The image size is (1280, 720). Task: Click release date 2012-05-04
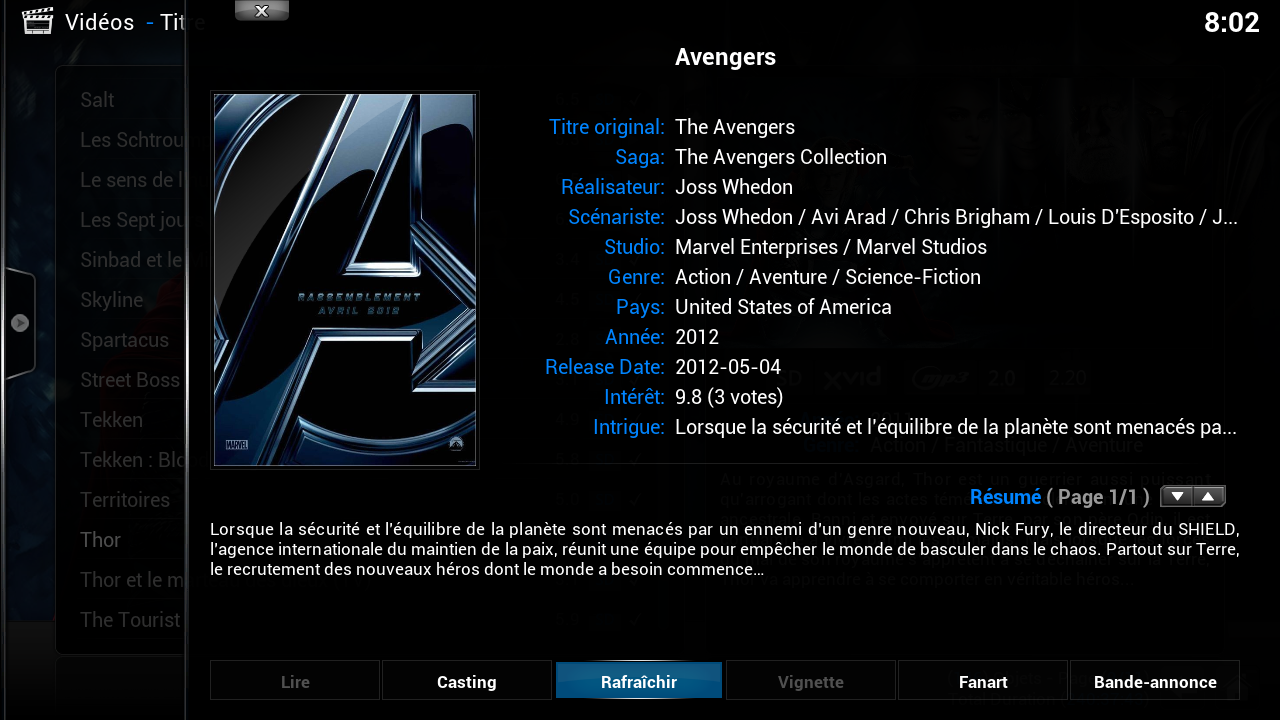tap(728, 367)
